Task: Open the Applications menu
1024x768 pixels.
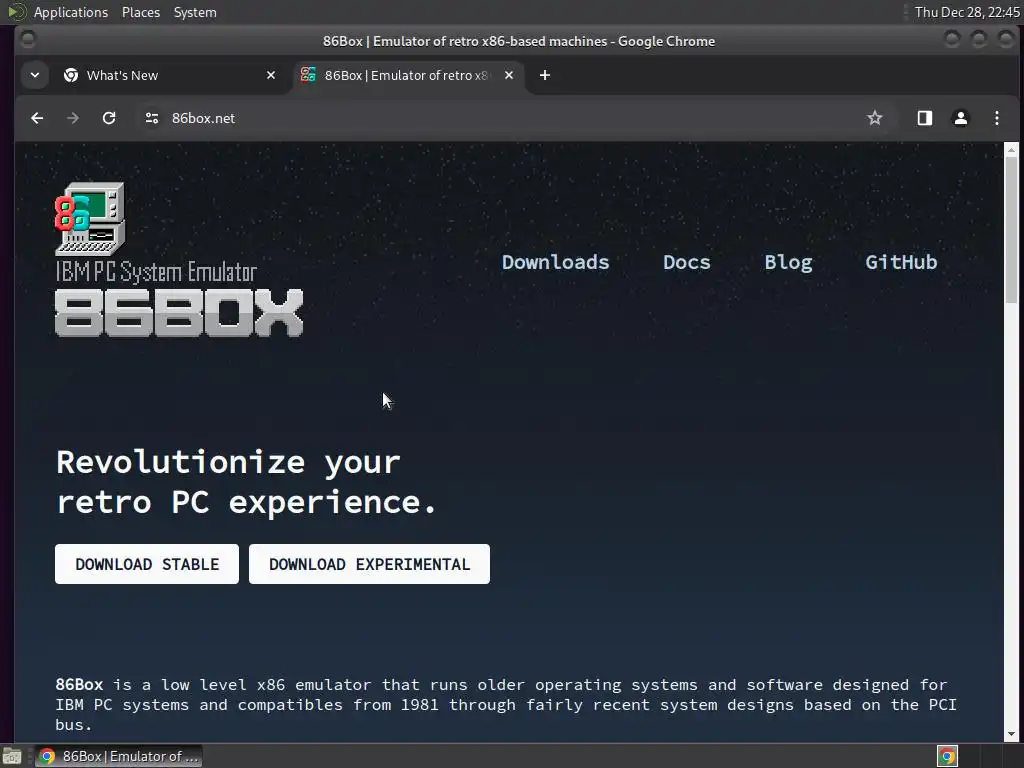Action: 71,12
